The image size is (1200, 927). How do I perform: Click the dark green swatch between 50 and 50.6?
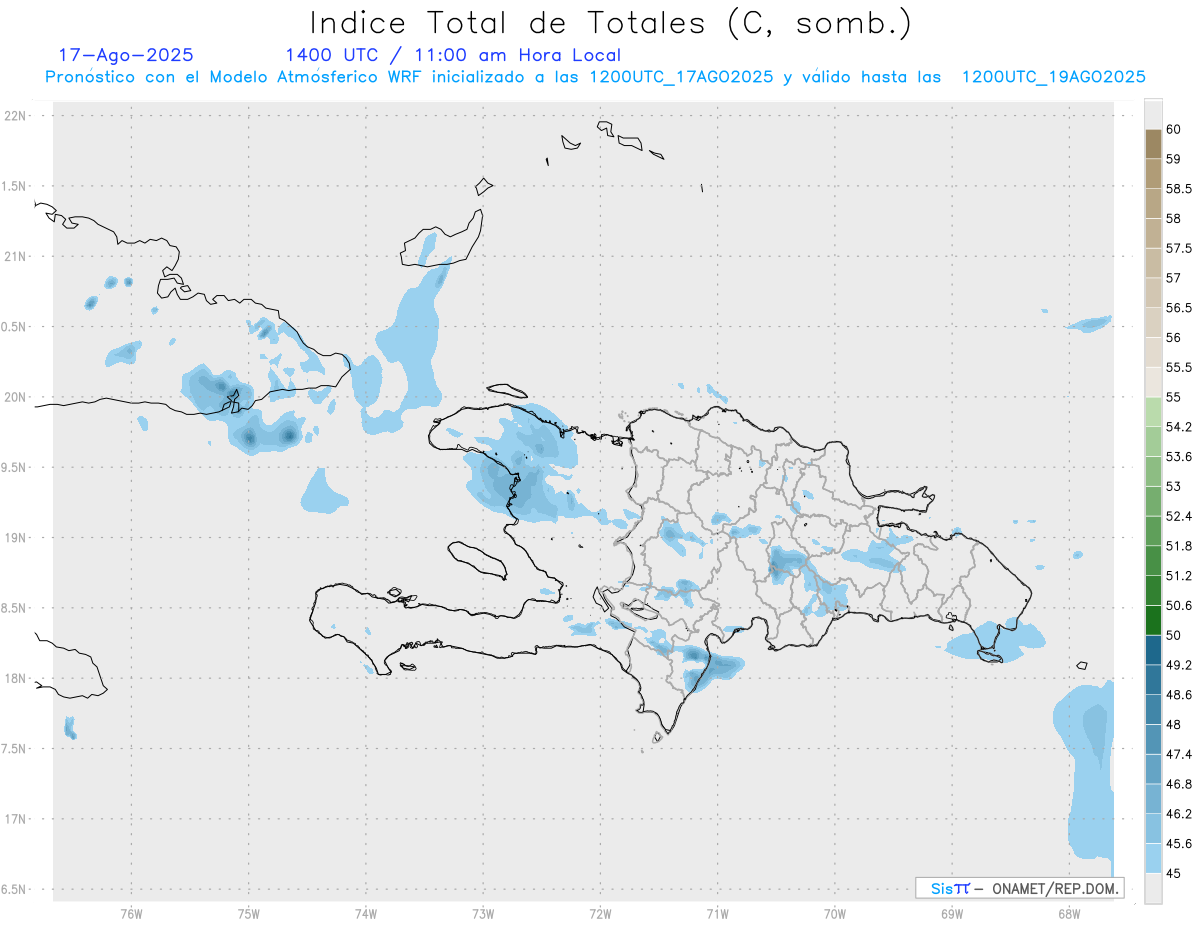coord(1153,620)
